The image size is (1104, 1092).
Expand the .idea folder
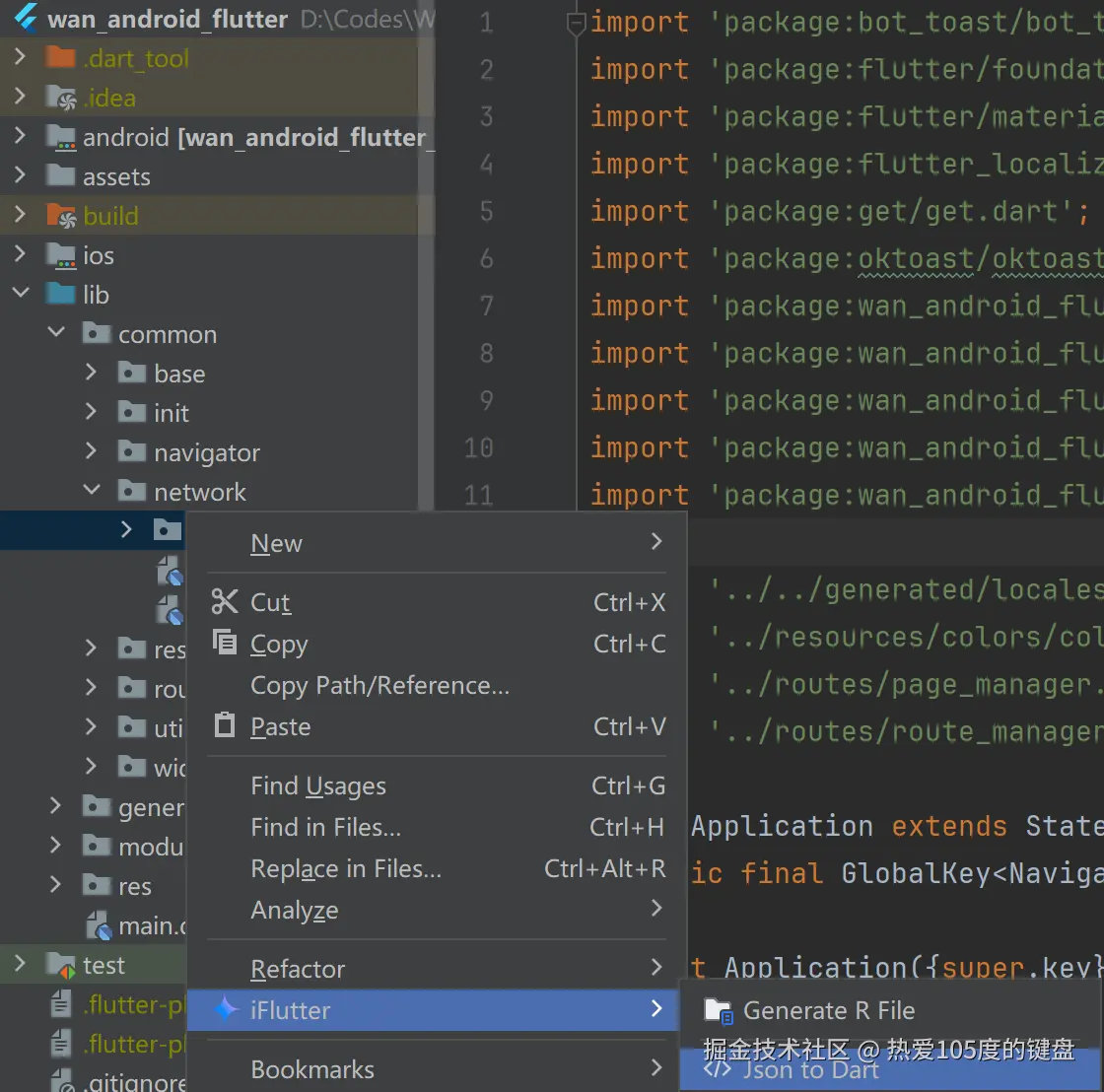click(21, 96)
